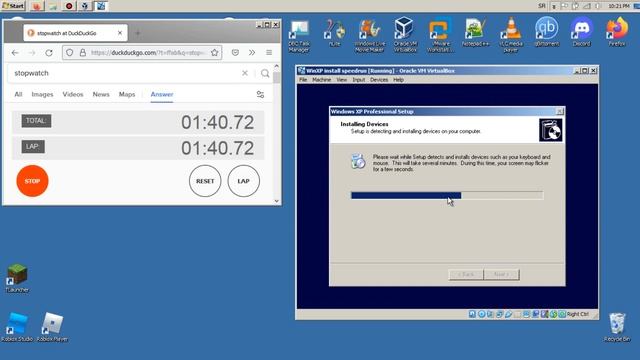Switch to the Images results tab
This screenshot has width=640, height=360.
[42, 94]
